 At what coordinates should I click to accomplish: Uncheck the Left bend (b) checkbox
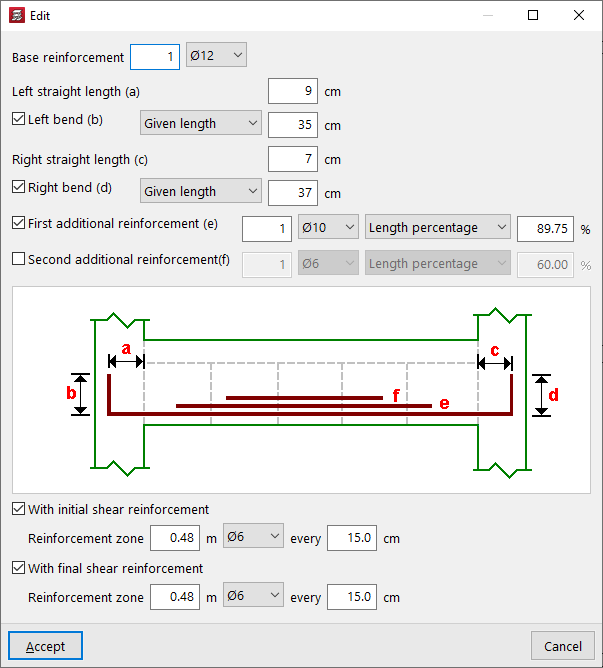click(18, 119)
